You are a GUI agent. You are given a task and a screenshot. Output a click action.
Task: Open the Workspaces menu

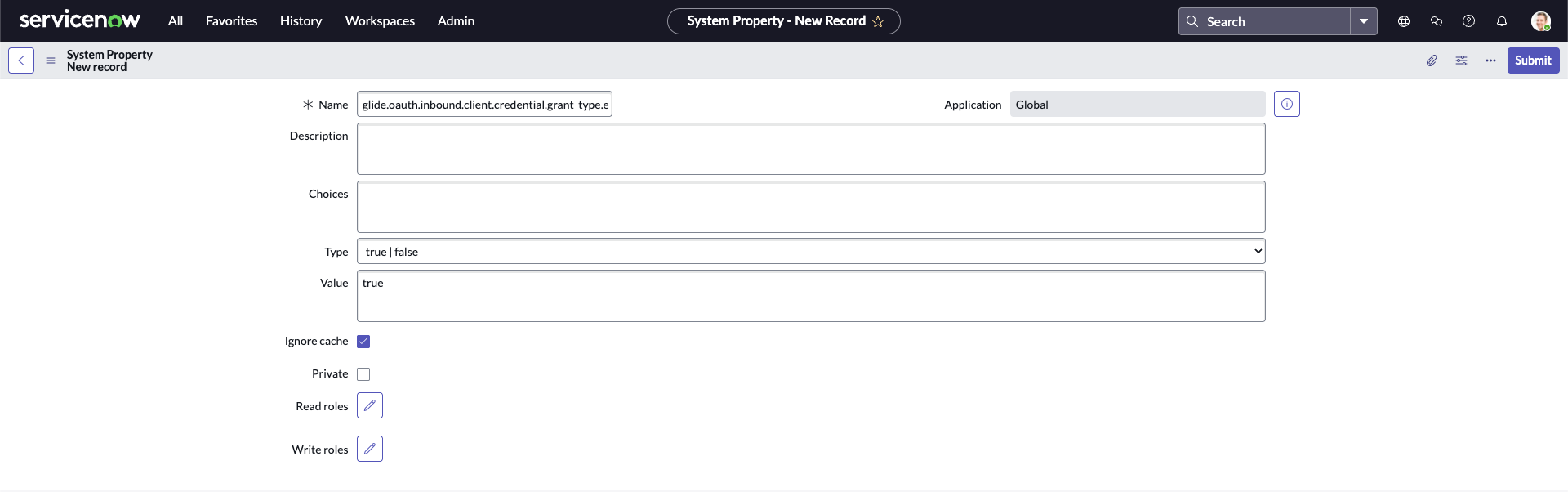380,21
